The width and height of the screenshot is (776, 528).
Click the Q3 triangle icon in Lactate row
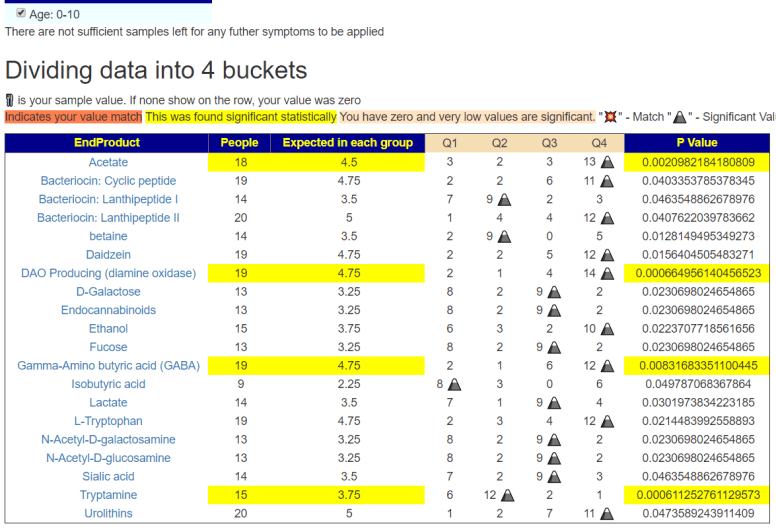click(554, 403)
